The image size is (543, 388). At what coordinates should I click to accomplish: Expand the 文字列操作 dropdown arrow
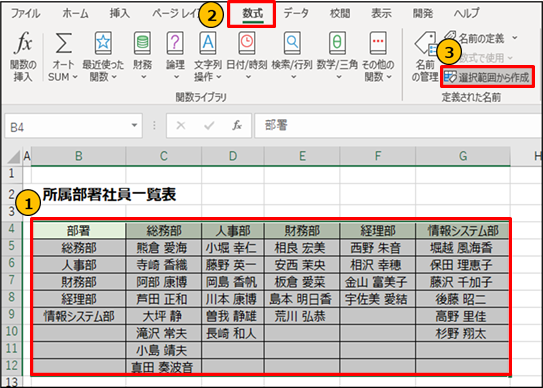[x=219, y=77]
